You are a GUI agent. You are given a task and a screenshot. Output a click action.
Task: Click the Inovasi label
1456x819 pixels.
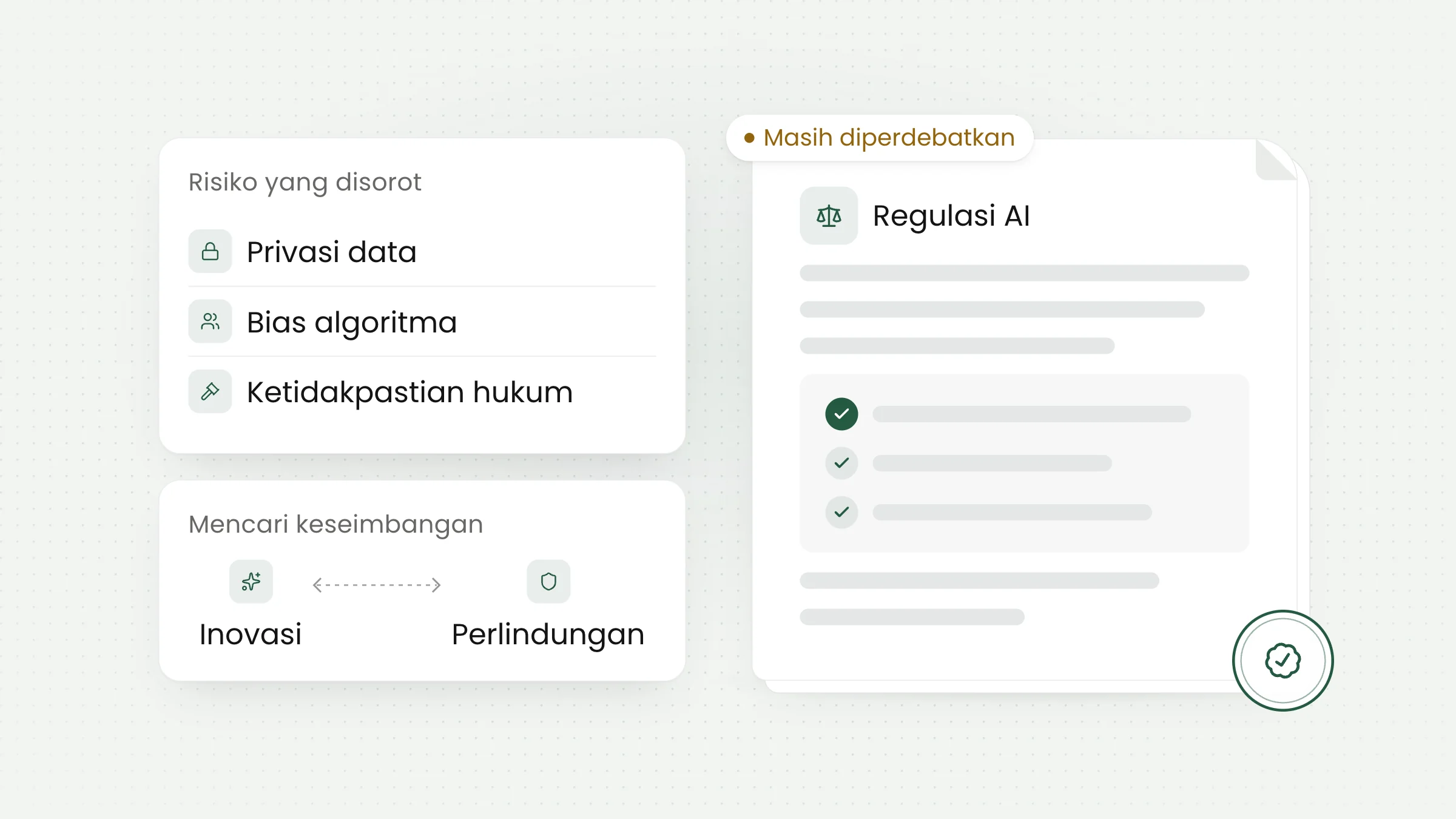click(x=251, y=635)
